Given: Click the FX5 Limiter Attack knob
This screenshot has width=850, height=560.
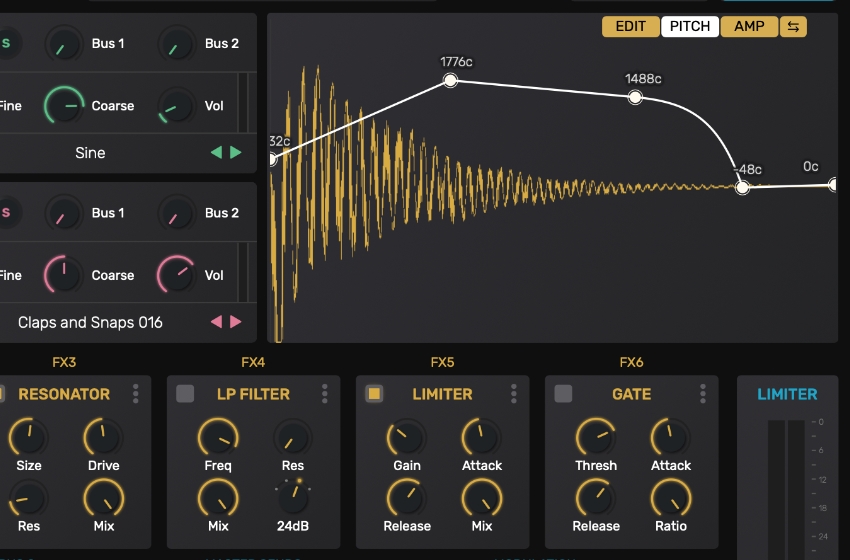Looking at the screenshot, I should pyautogui.click(x=482, y=437).
